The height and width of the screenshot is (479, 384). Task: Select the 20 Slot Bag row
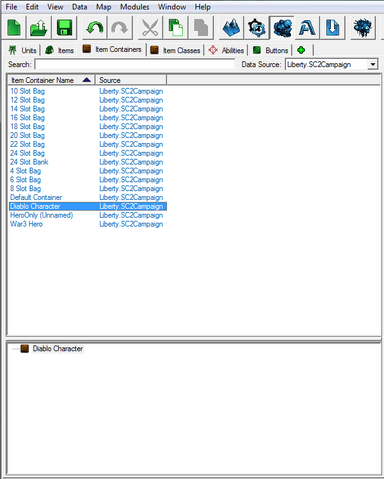coord(87,135)
